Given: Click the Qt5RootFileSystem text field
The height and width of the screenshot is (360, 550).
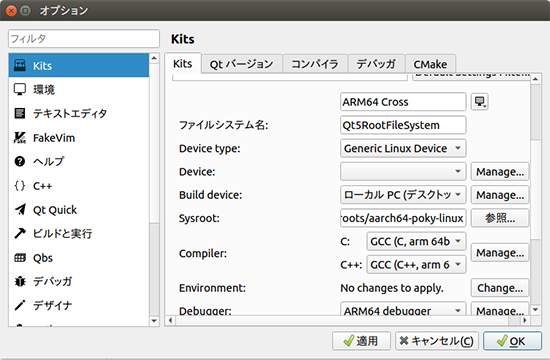Looking at the screenshot, I should 403,125.
